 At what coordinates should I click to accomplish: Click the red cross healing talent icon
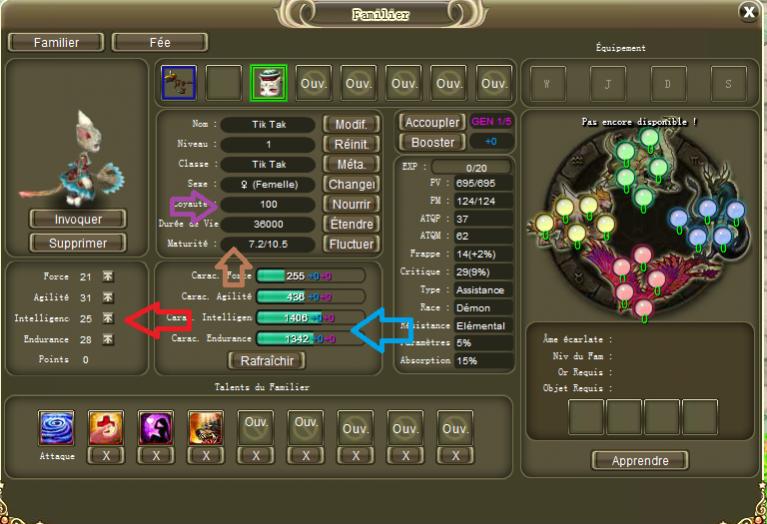click(106, 428)
